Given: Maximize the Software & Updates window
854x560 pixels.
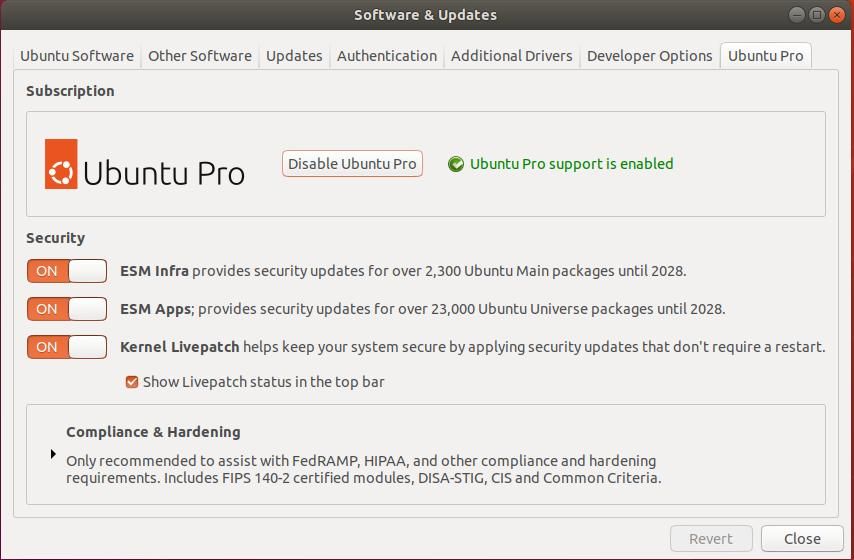Looking at the screenshot, I should (x=816, y=15).
